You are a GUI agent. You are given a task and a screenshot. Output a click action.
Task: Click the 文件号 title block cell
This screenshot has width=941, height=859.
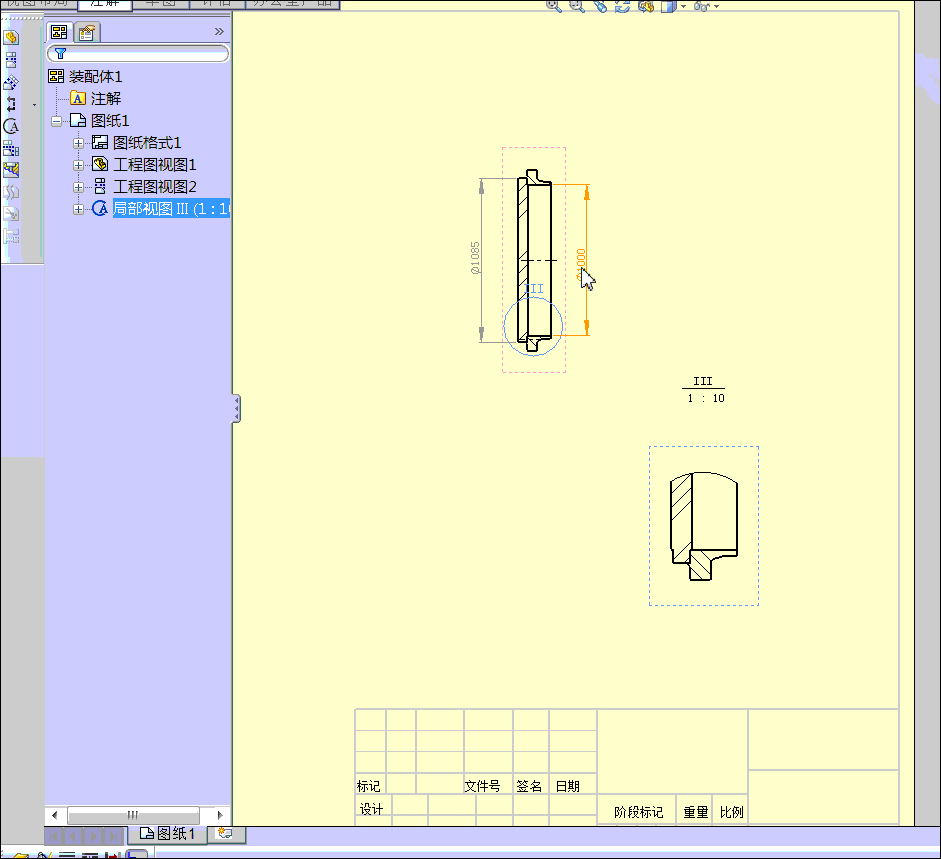(483, 786)
